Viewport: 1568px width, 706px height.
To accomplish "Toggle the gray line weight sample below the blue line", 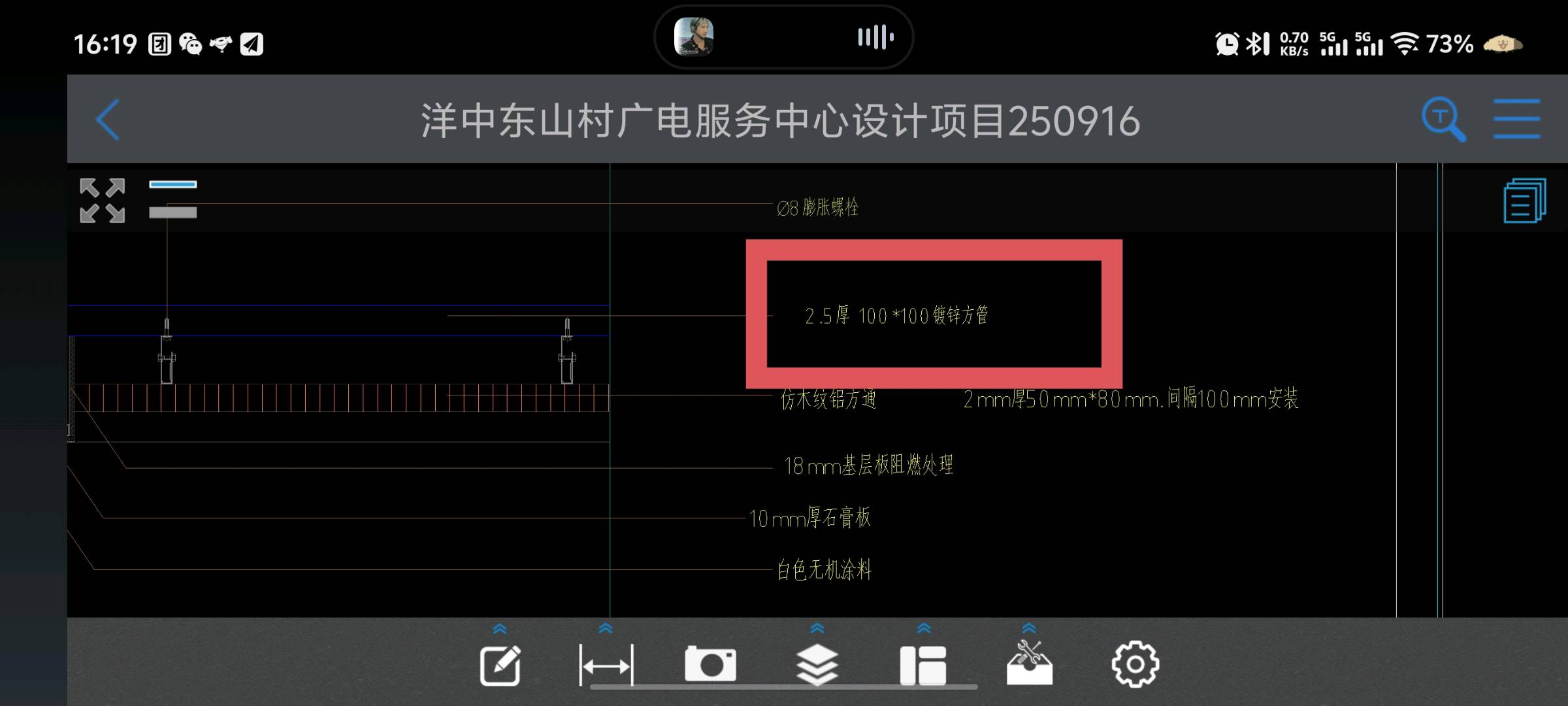I will 172,212.
